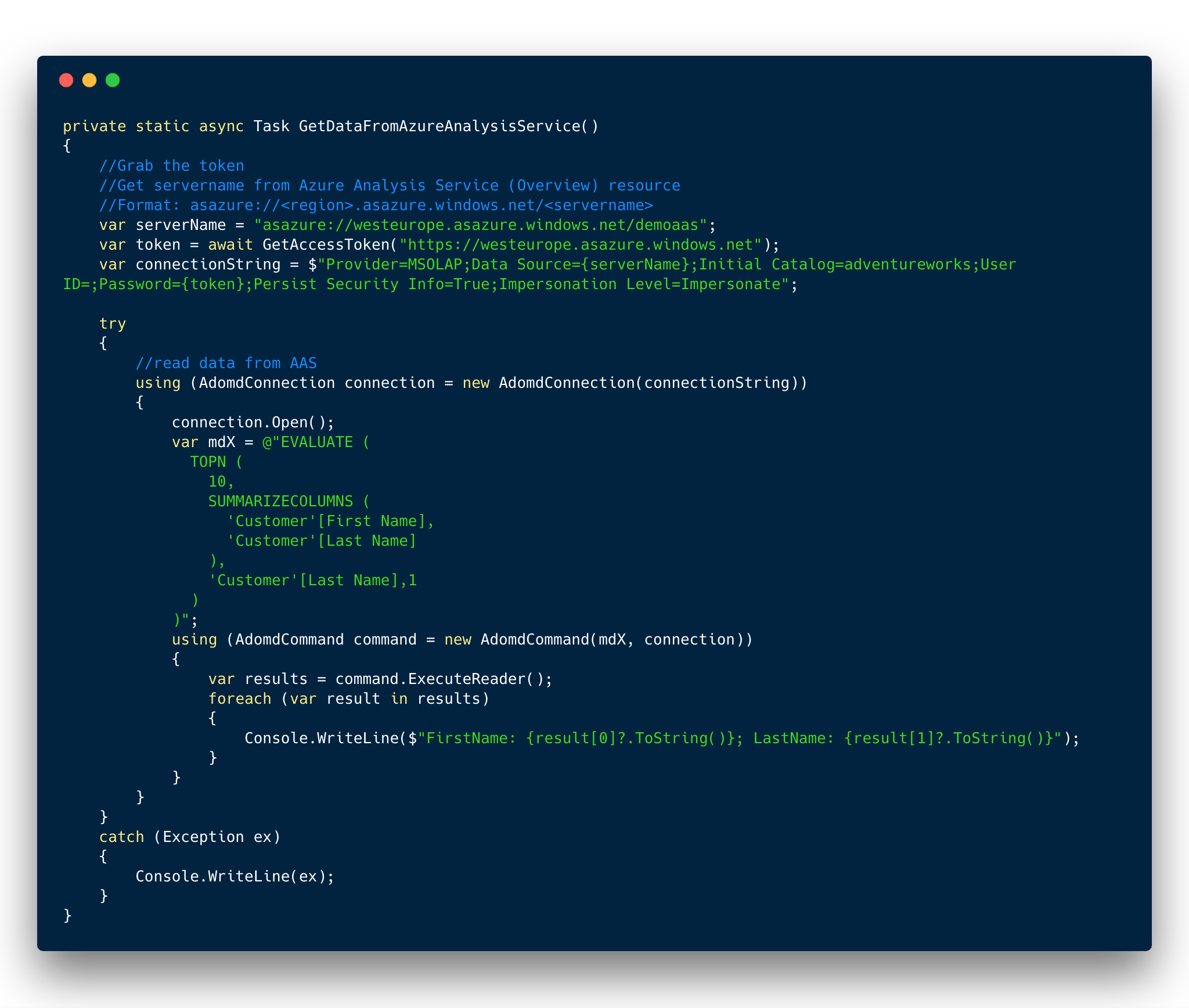Click the comment '//read data from AAS'

226,363
